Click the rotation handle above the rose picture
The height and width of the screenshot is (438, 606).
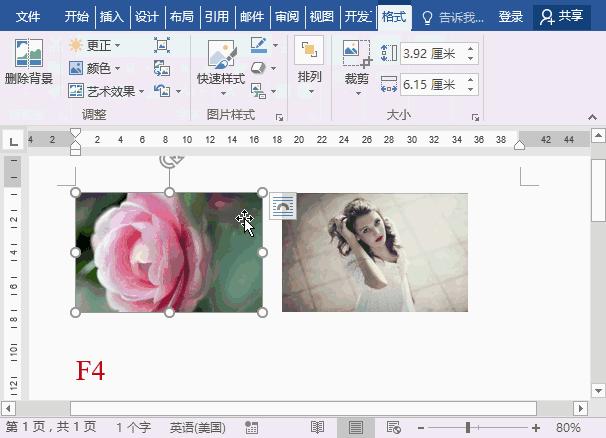pyautogui.click(x=170, y=161)
